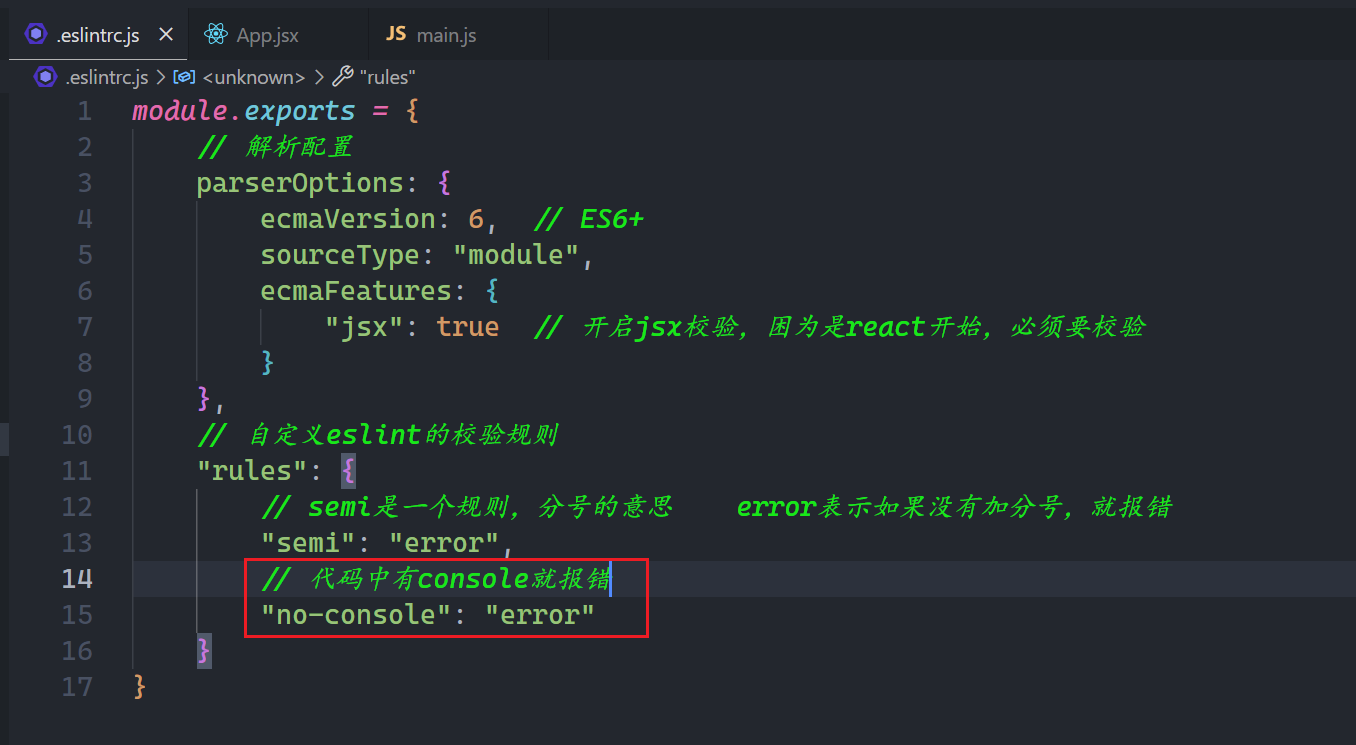This screenshot has height=745, width=1356.
Task: Open the main.js tab
Action: (446, 35)
